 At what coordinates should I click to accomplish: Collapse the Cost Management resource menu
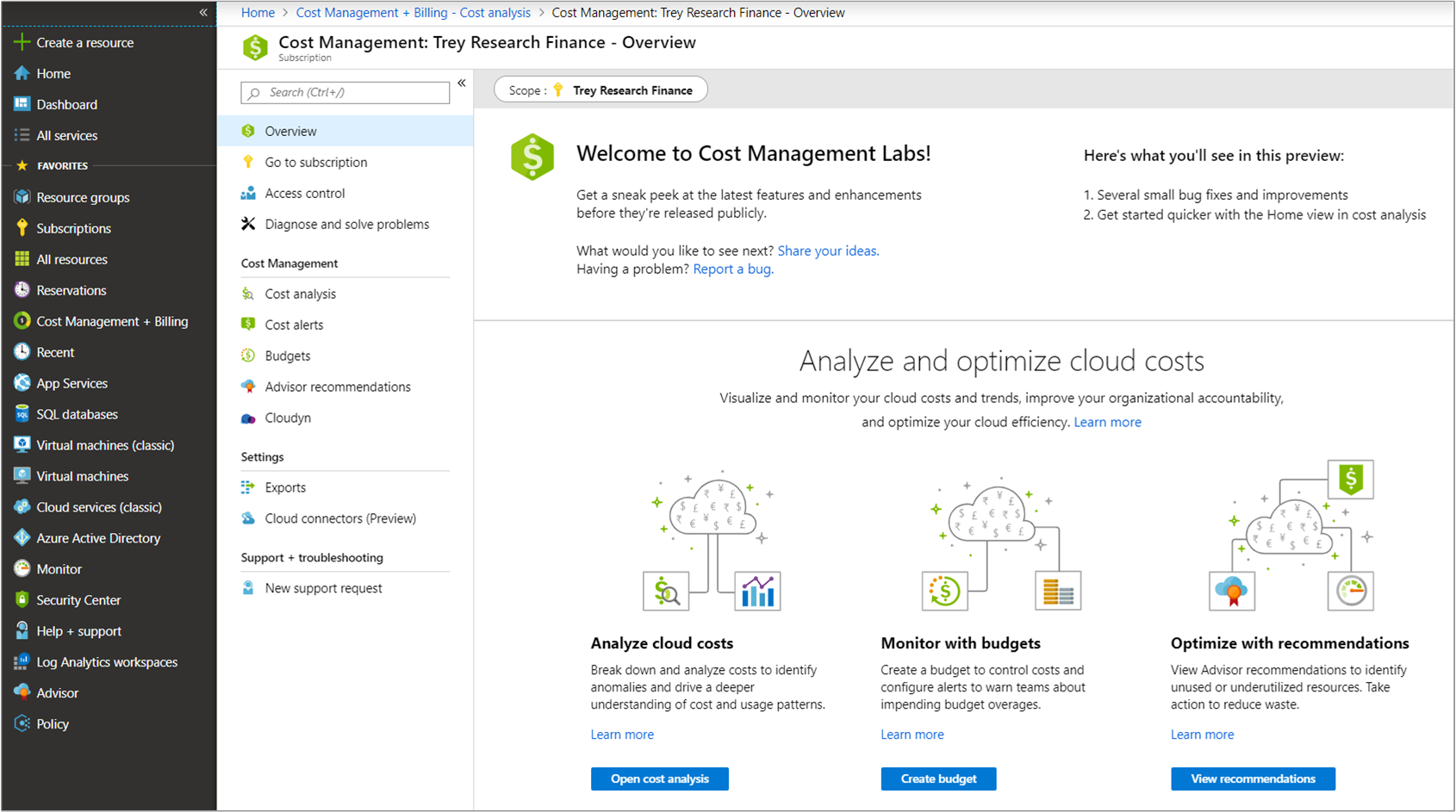462,83
